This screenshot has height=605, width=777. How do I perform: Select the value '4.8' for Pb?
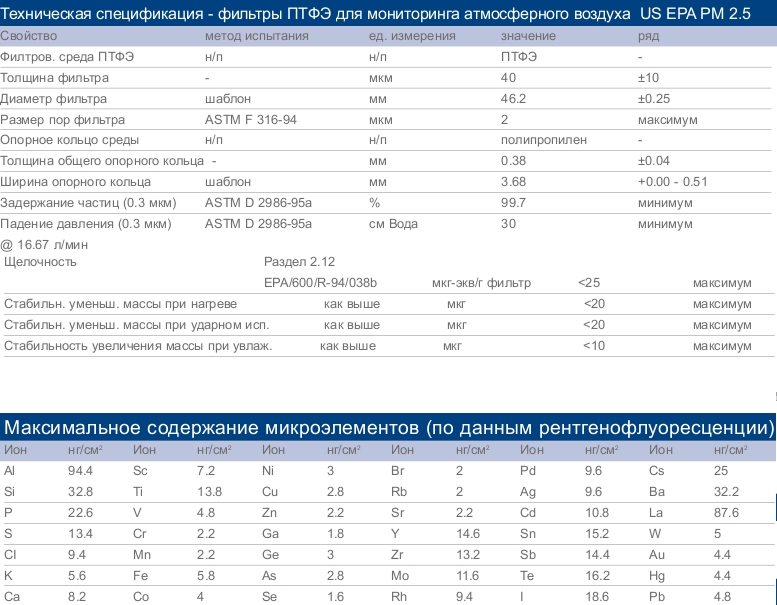click(722, 597)
